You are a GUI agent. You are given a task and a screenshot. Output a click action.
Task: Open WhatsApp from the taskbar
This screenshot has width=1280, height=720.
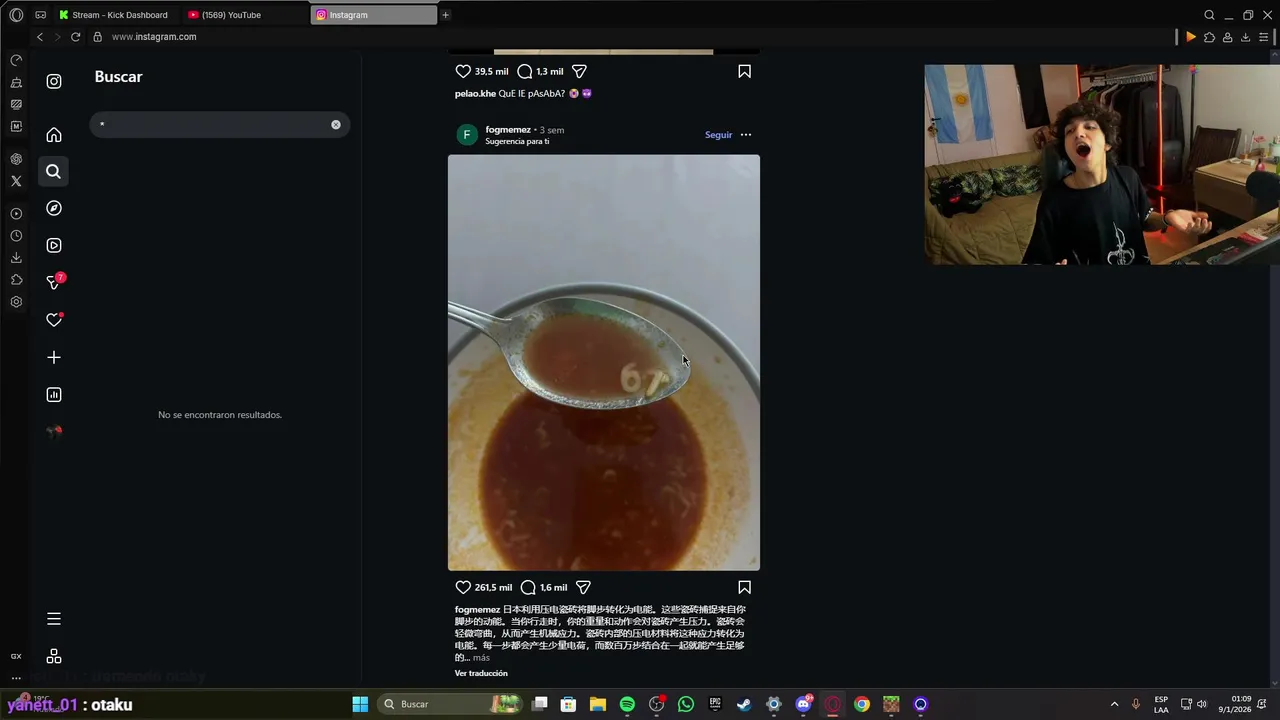click(686, 704)
